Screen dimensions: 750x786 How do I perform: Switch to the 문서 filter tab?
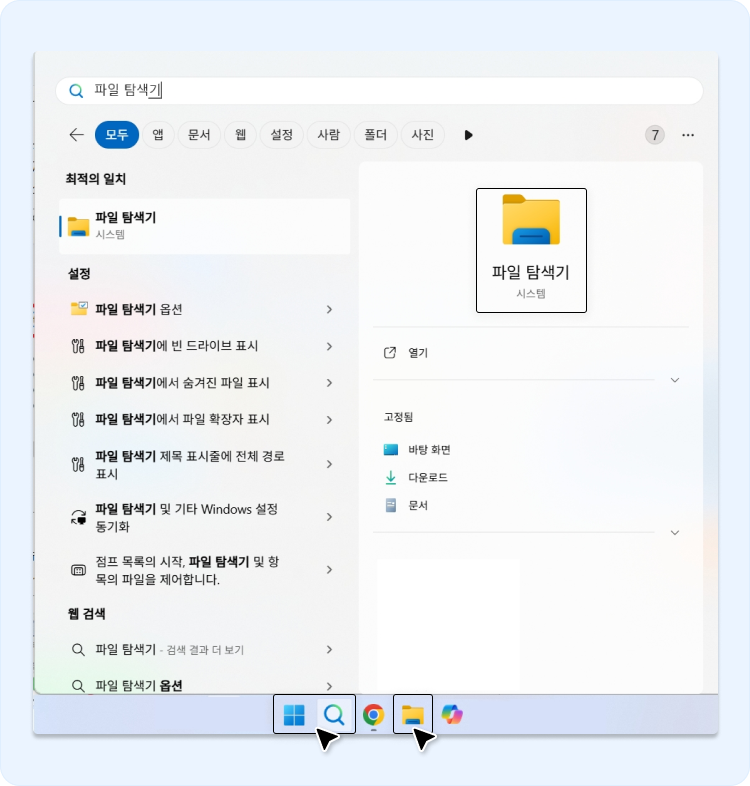199,135
